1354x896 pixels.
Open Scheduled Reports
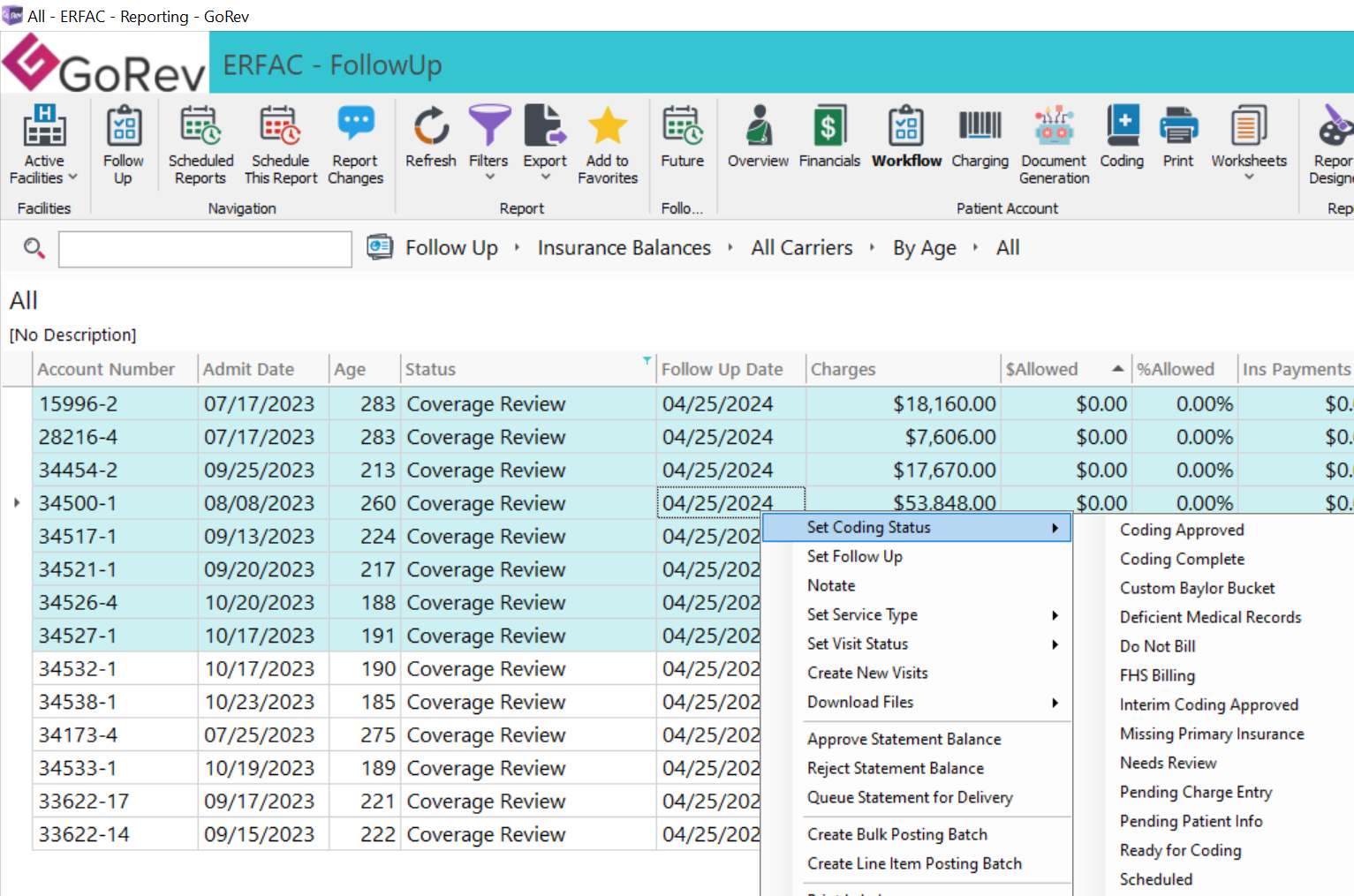(x=200, y=125)
